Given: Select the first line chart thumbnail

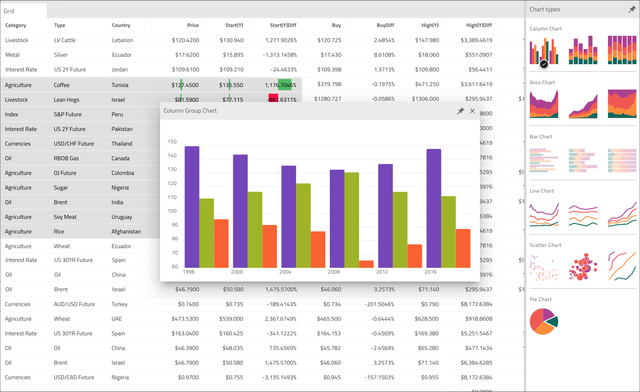Looking at the screenshot, I should [x=544, y=214].
